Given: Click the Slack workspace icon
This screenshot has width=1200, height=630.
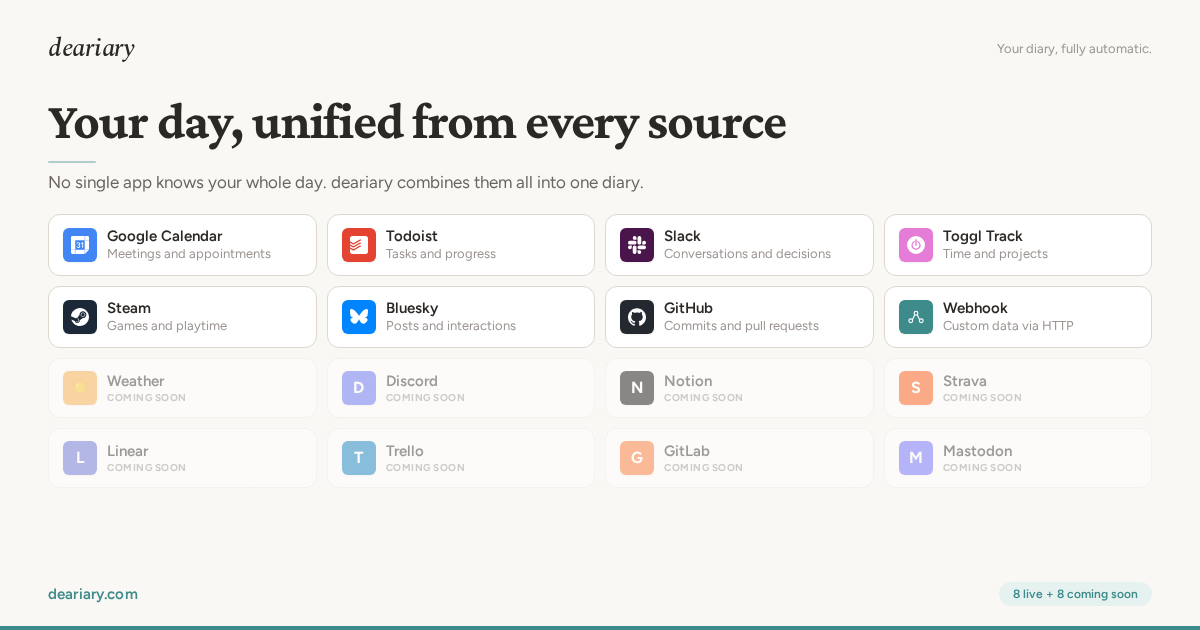Looking at the screenshot, I should 637,244.
